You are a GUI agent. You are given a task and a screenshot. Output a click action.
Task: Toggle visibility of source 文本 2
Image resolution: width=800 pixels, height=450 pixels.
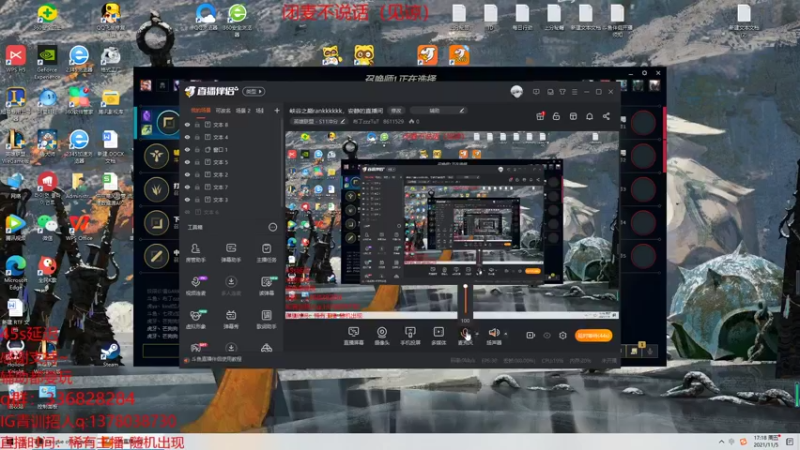tap(187, 174)
